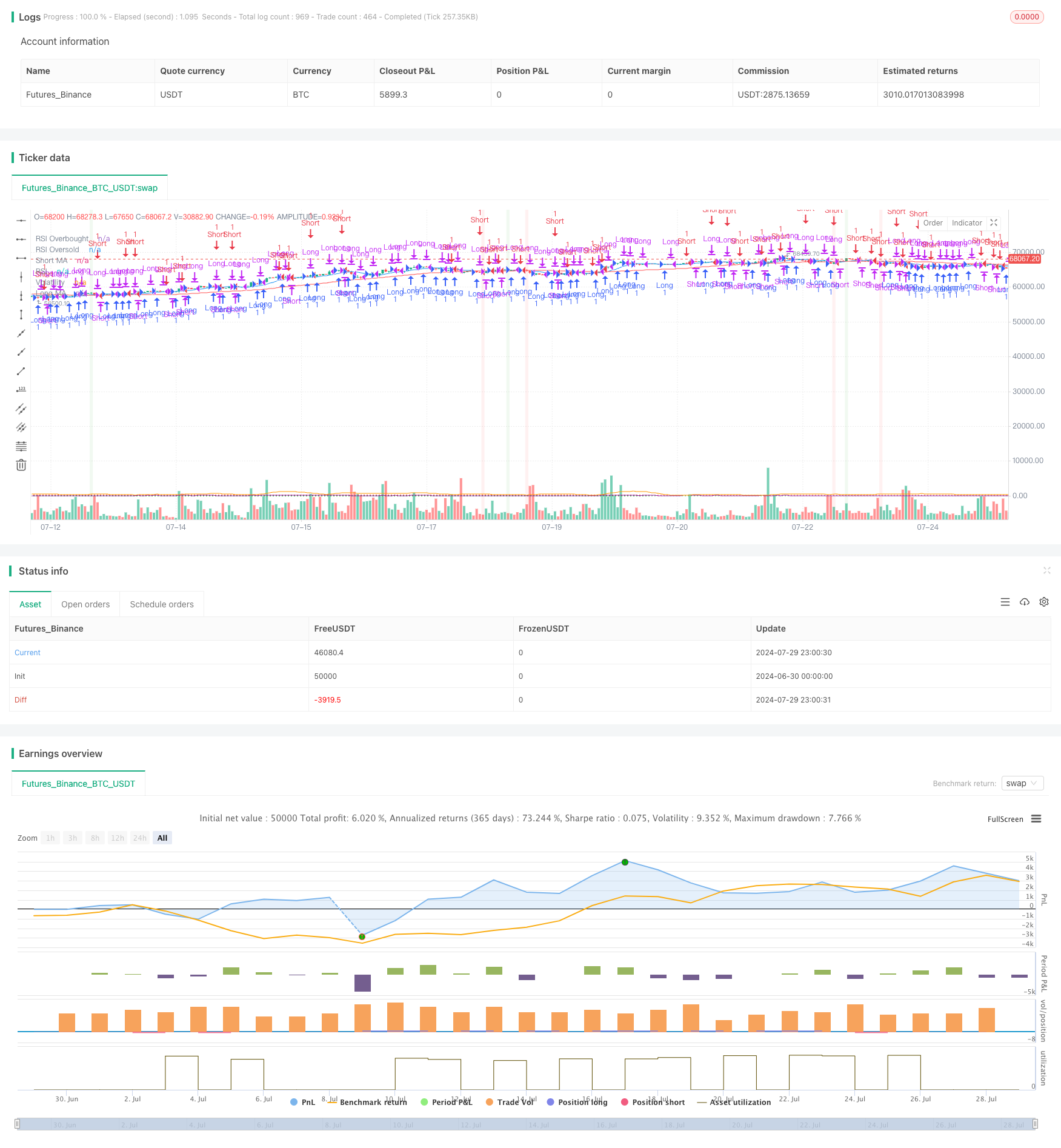The height and width of the screenshot is (1148, 1061).
Task: Click the chart fullscreen expand icon
Action: tap(994, 223)
